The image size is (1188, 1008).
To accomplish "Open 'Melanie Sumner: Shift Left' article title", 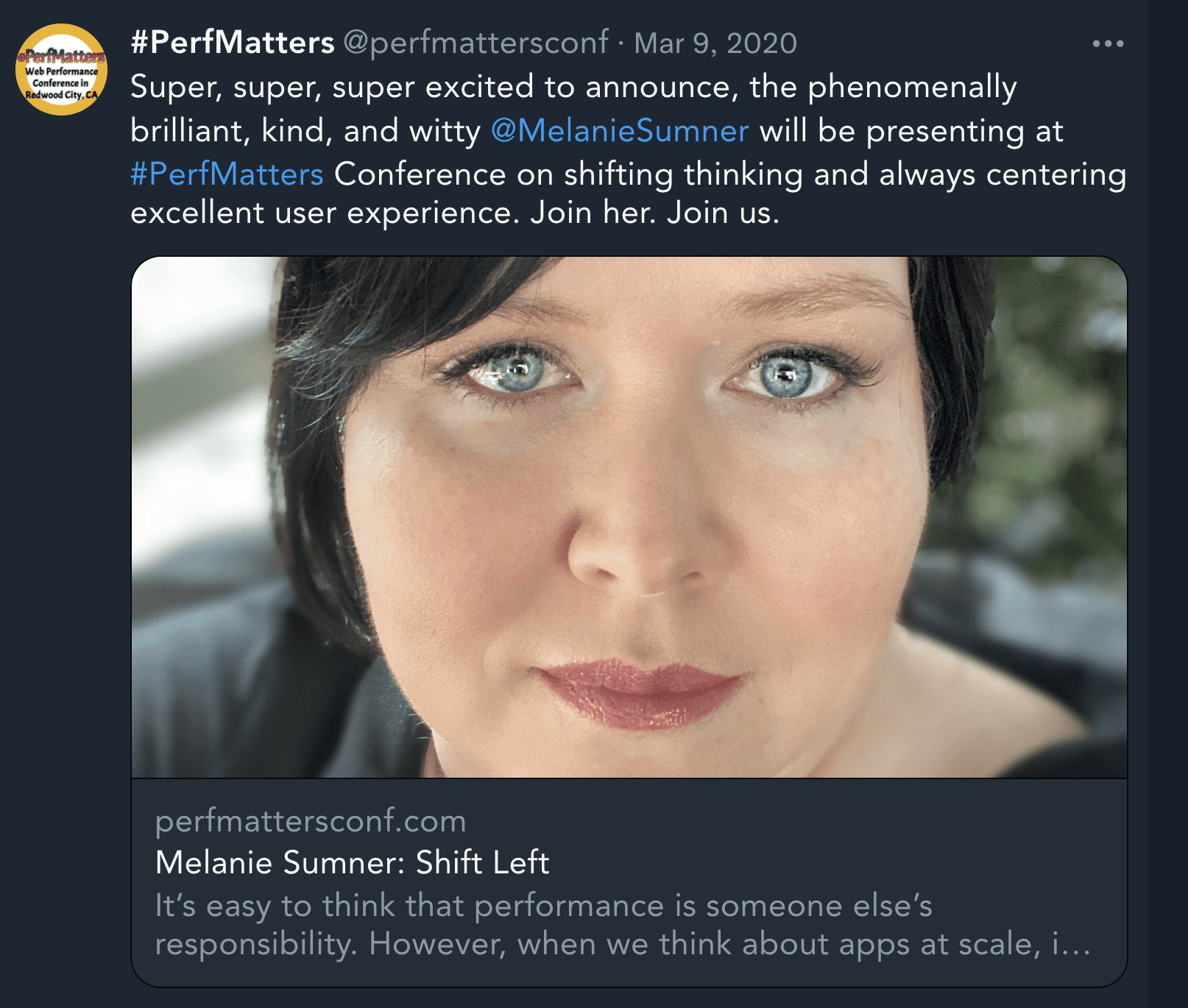I will [352, 862].
